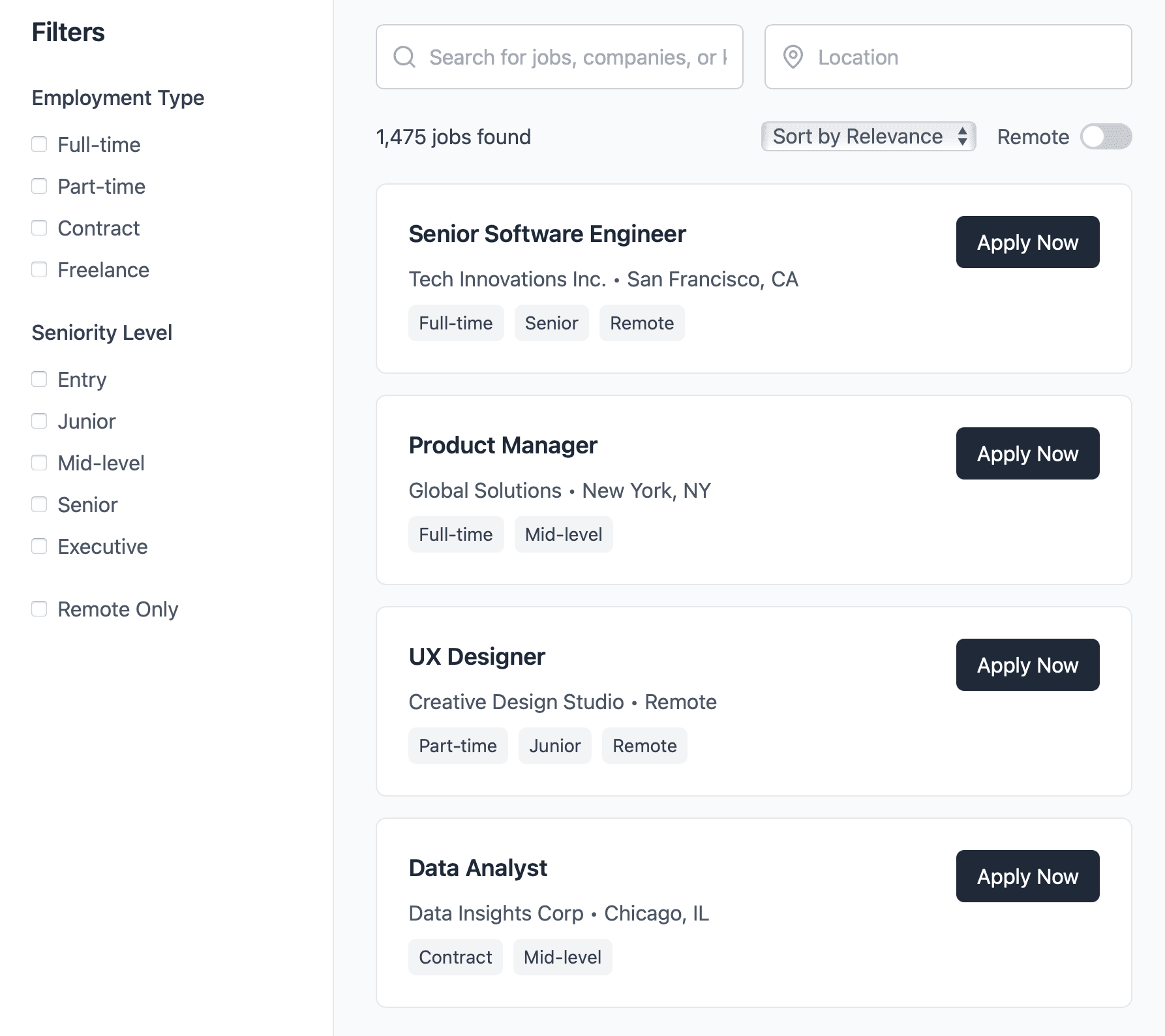Open the Data Analyst job listing title
1165x1036 pixels.
tap(477, 868)
